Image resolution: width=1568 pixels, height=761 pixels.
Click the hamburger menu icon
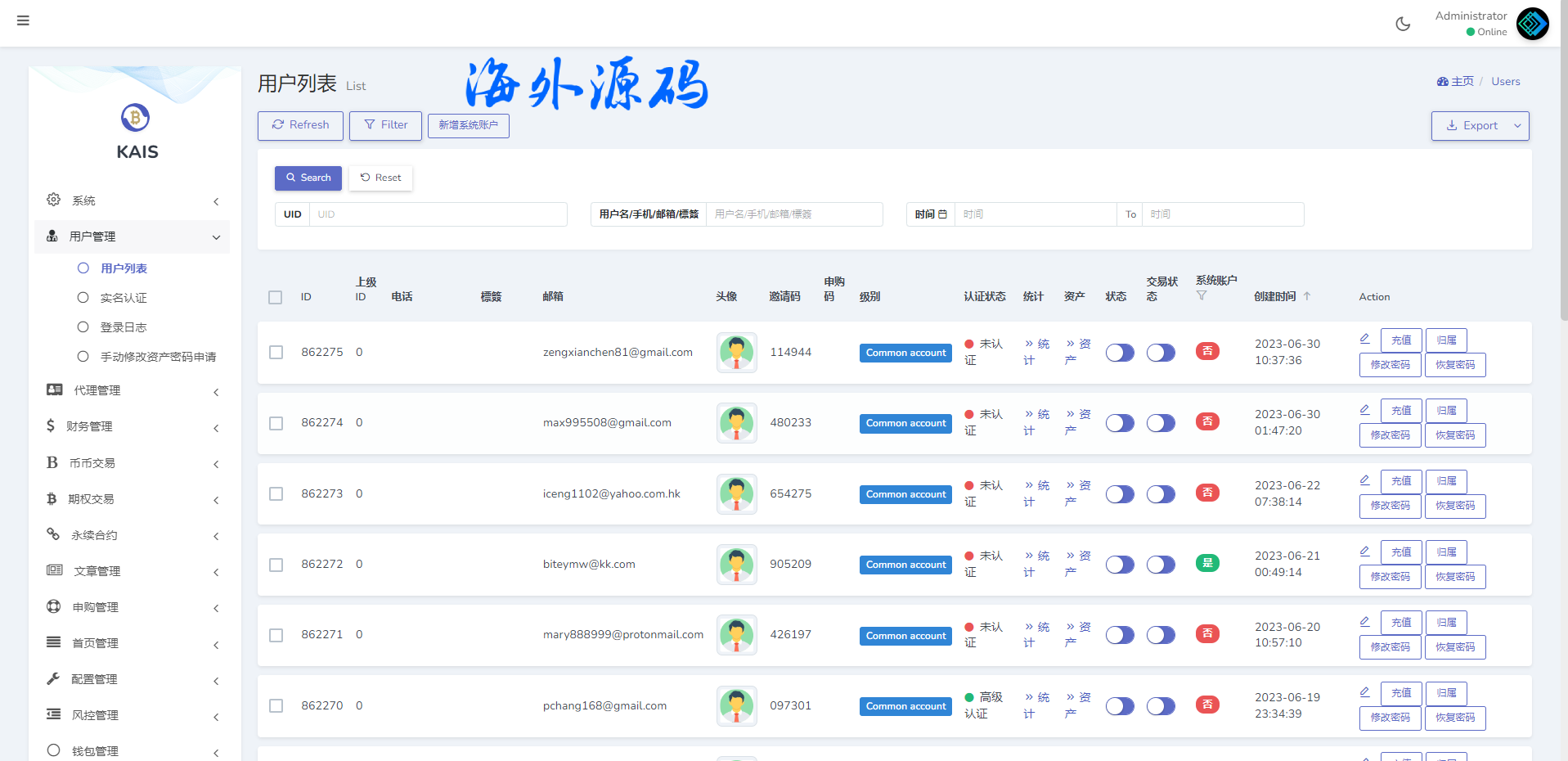point(23,20)
